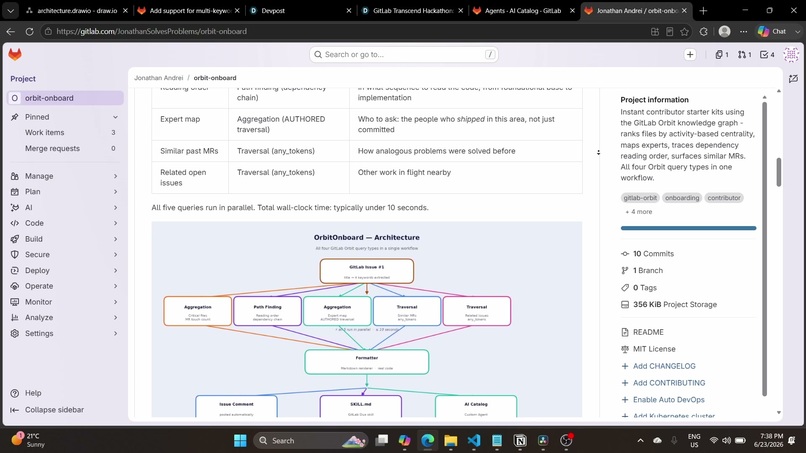Image resolution: width=806 pixels, height=453 pixels.
Task: Click Enable Auto DevOps link
Action: [x=668, y=400]
